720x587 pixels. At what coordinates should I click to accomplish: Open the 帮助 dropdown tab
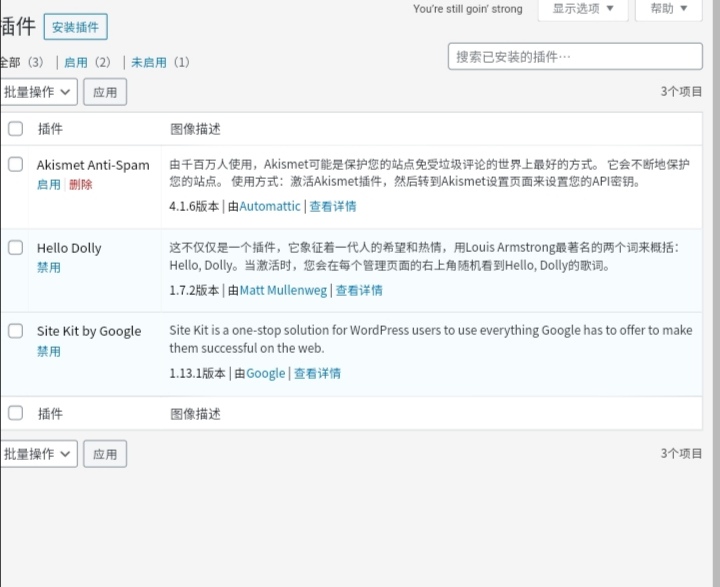668,9
